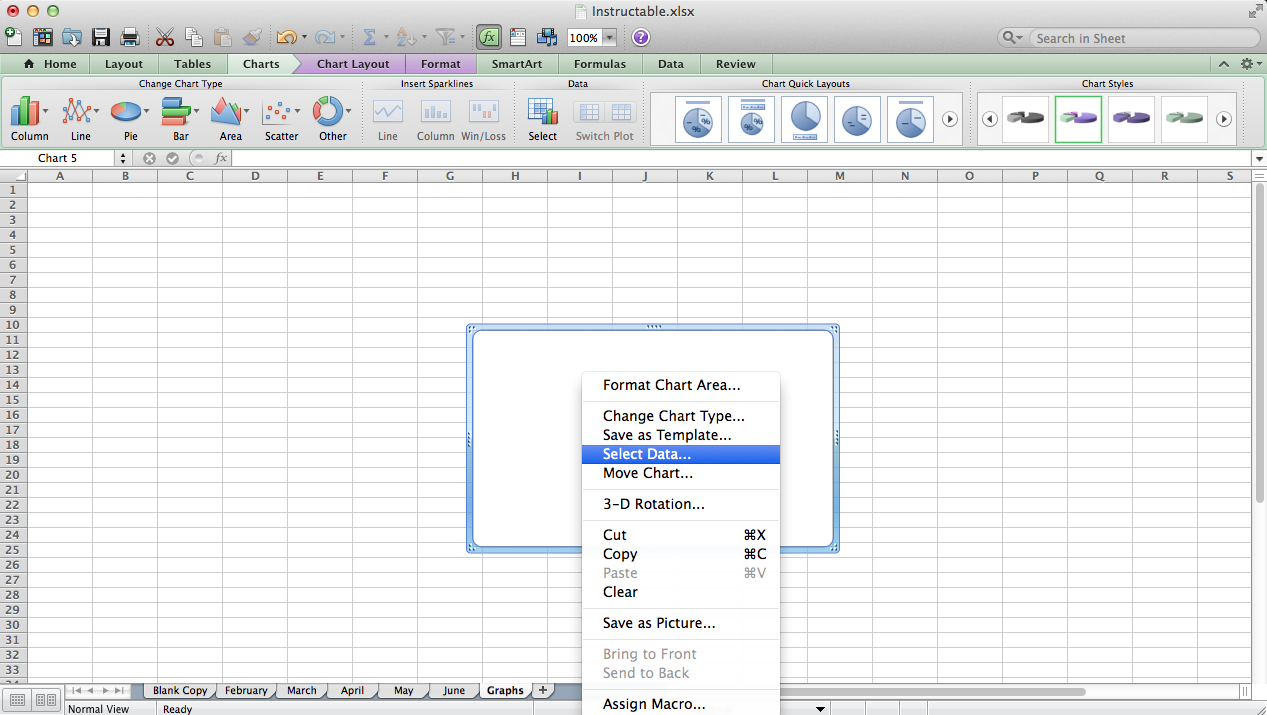Click the purple Help icon

(641, 37)
